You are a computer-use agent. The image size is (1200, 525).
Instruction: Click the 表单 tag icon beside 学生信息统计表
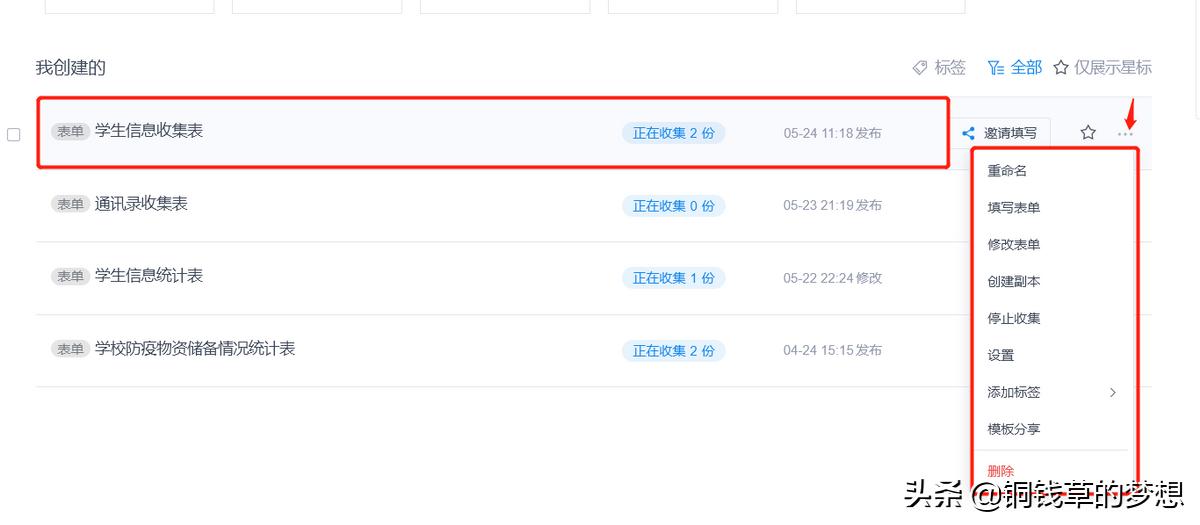click(x=70, y=277)
